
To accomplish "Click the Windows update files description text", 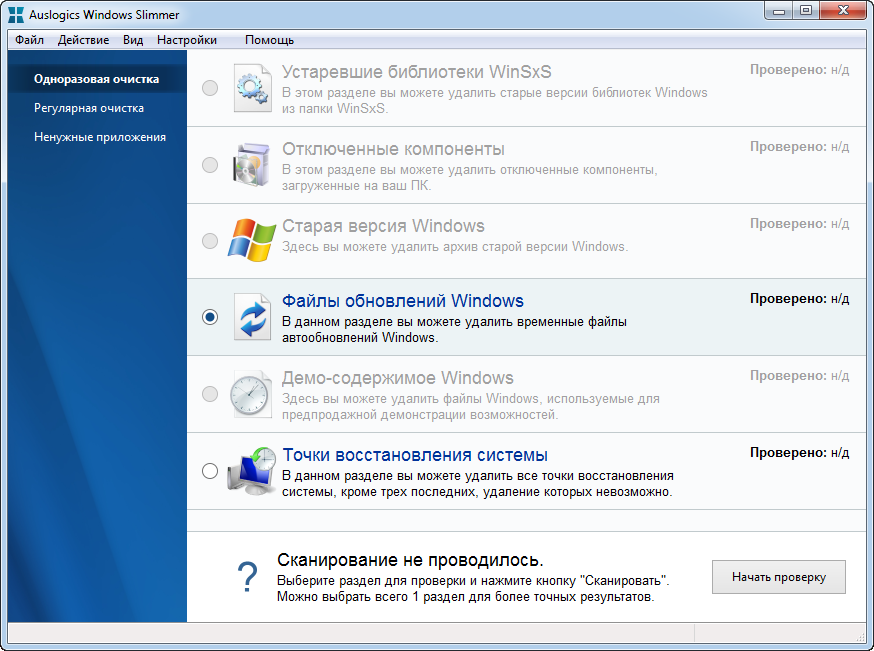I will [x=454, y=329].
